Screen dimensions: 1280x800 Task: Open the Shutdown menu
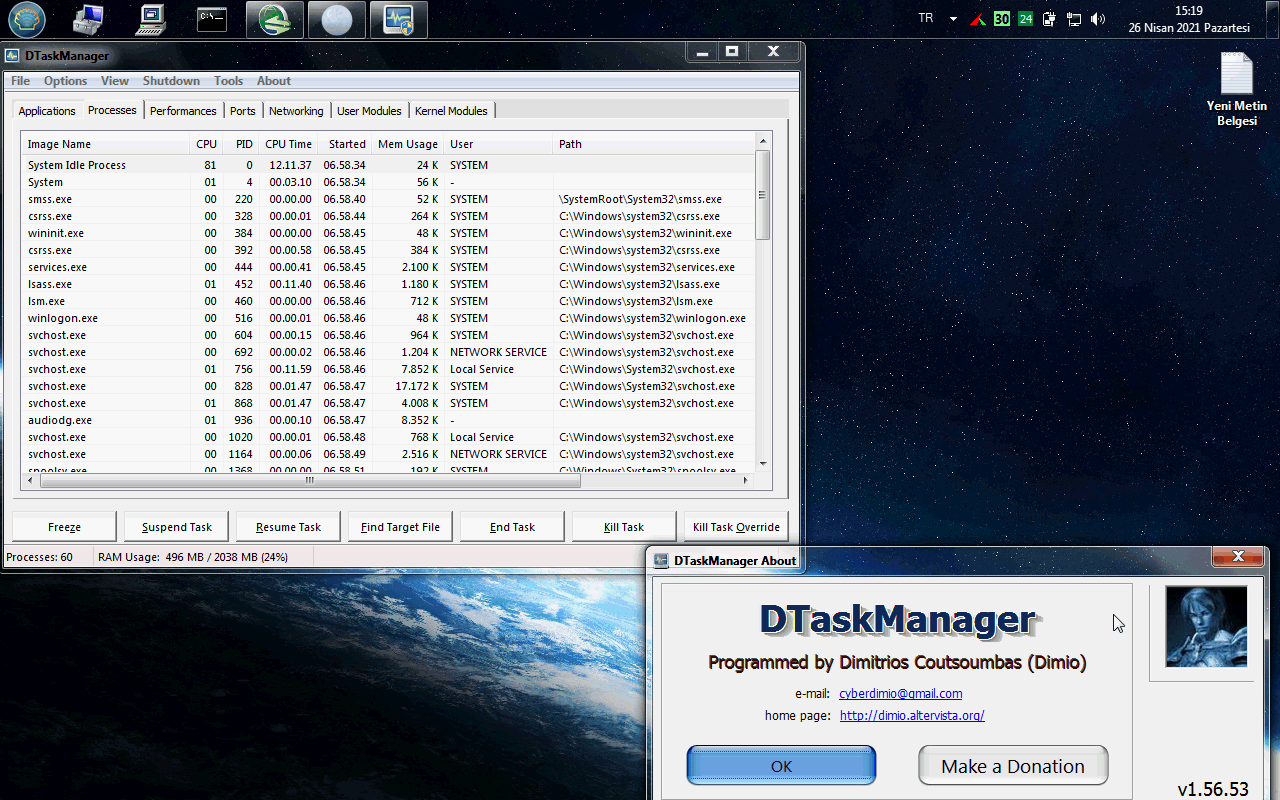171,81
